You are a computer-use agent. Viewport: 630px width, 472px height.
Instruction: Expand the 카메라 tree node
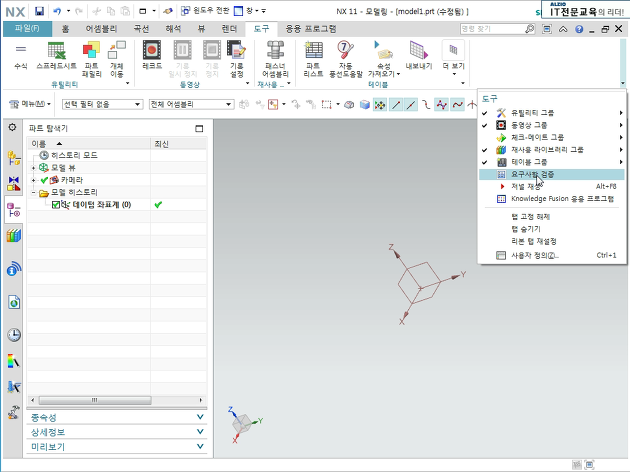tap(34, 180)
